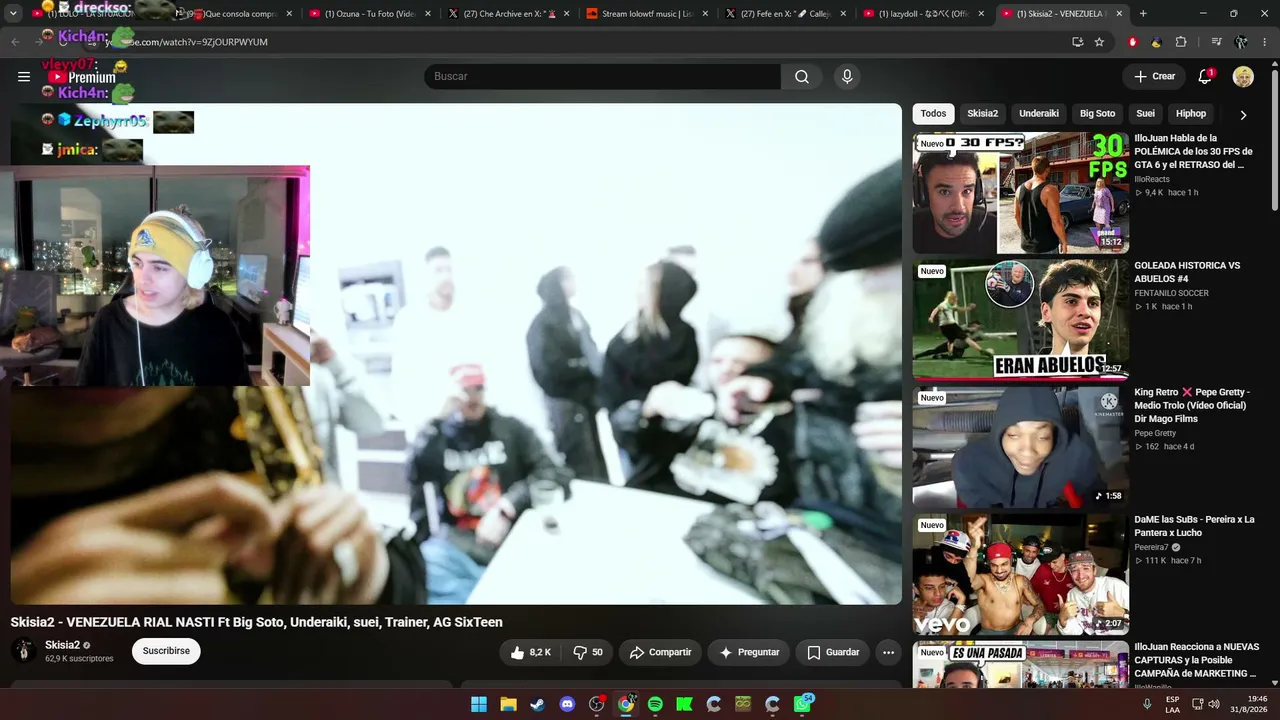
Task: Open the Skisia2 channel avatar
Action: tap(24, 651)
